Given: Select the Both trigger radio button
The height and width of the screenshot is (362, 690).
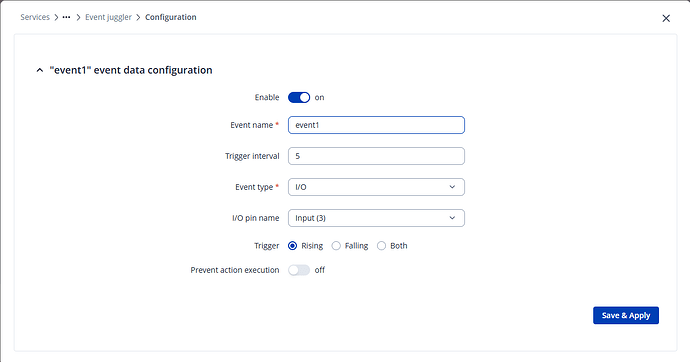Looking at the screenshot, I should click(382, 246).
